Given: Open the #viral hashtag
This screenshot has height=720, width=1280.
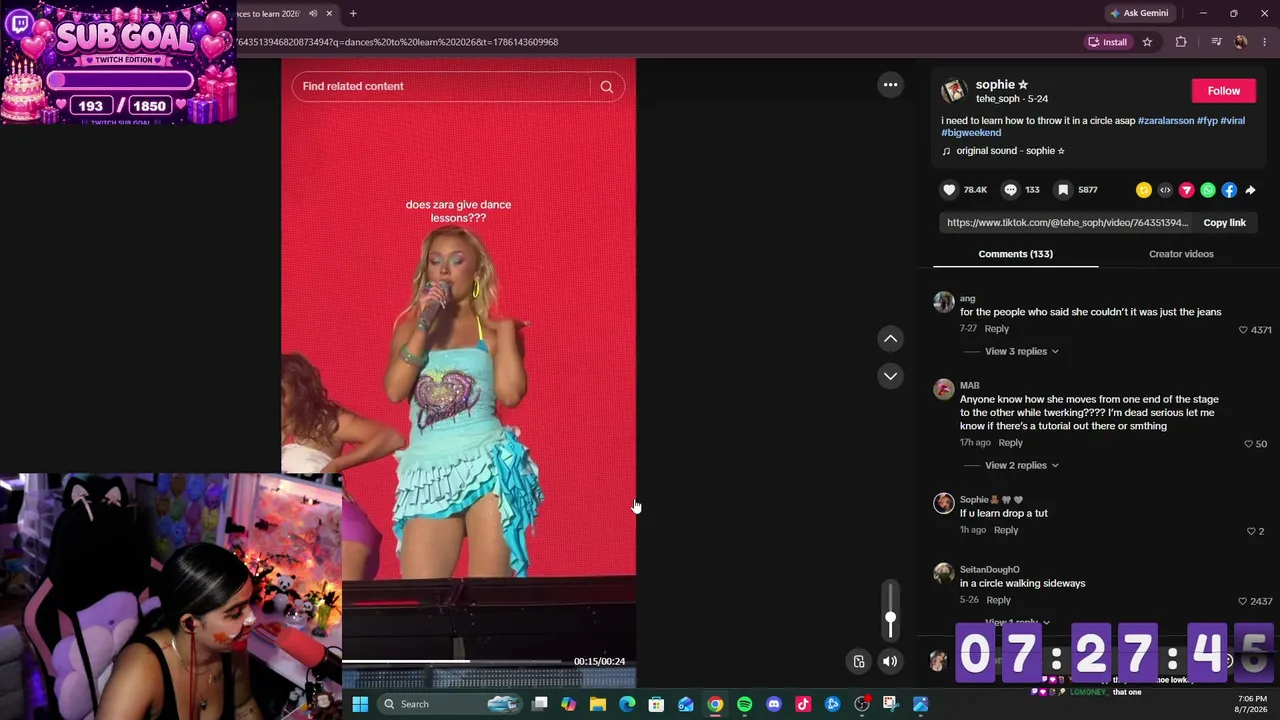Looking at the screenshot, I should (x=1232, y=121).
